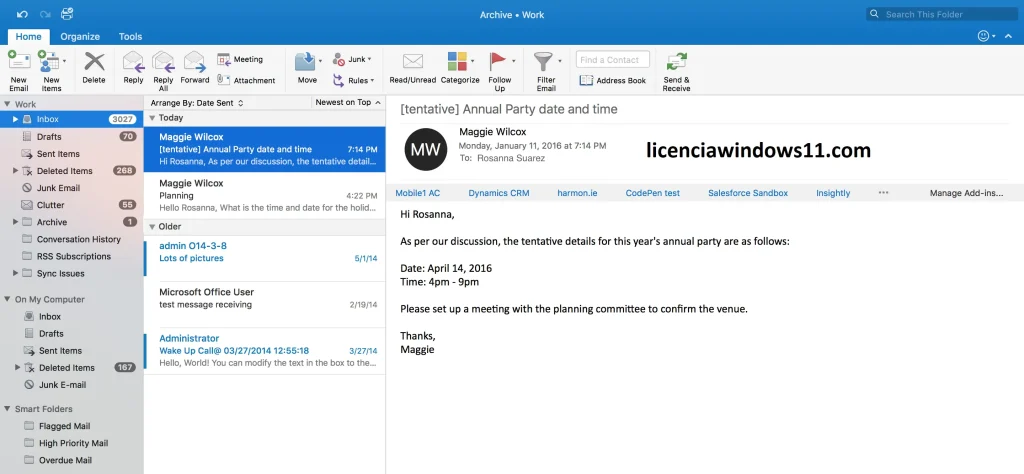
Task: Expand the Archive folder
Action: coord(15,222)
